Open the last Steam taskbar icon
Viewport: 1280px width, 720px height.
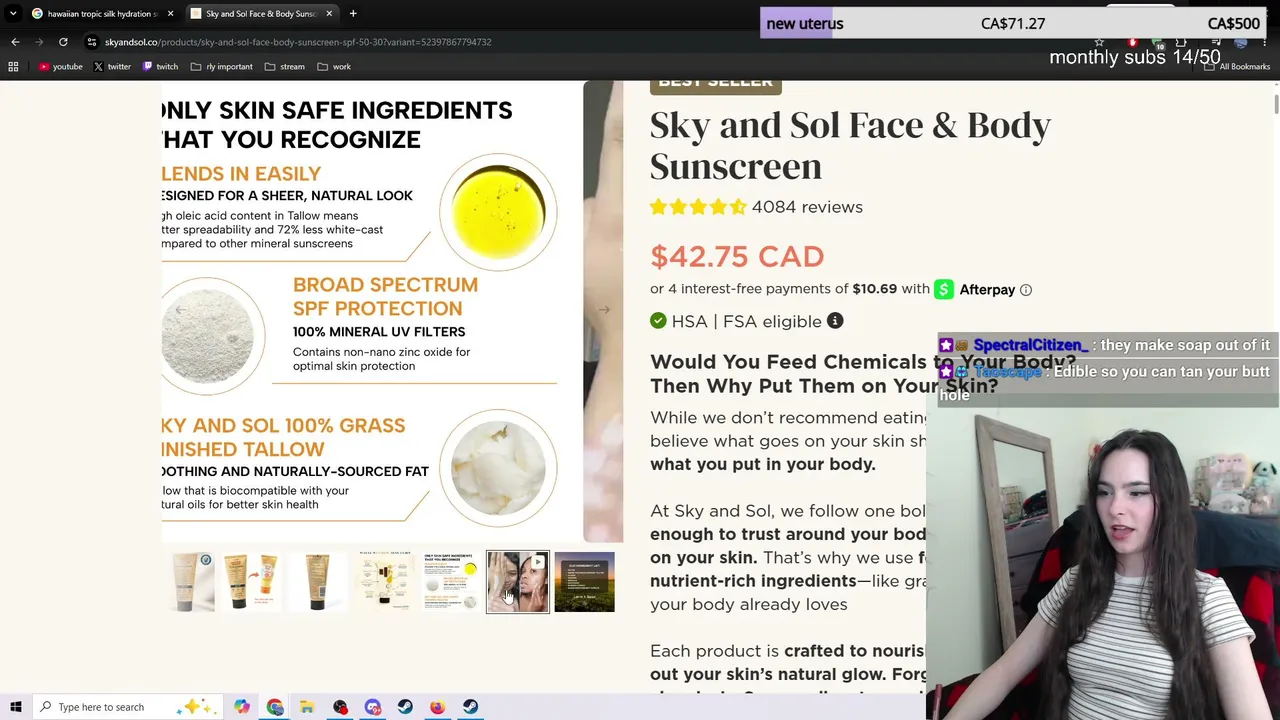tap(470, 707)
